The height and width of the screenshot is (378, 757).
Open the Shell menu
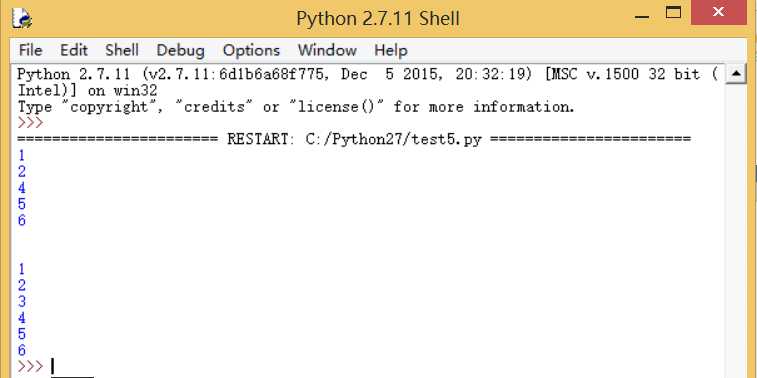(x=122, y=50)
